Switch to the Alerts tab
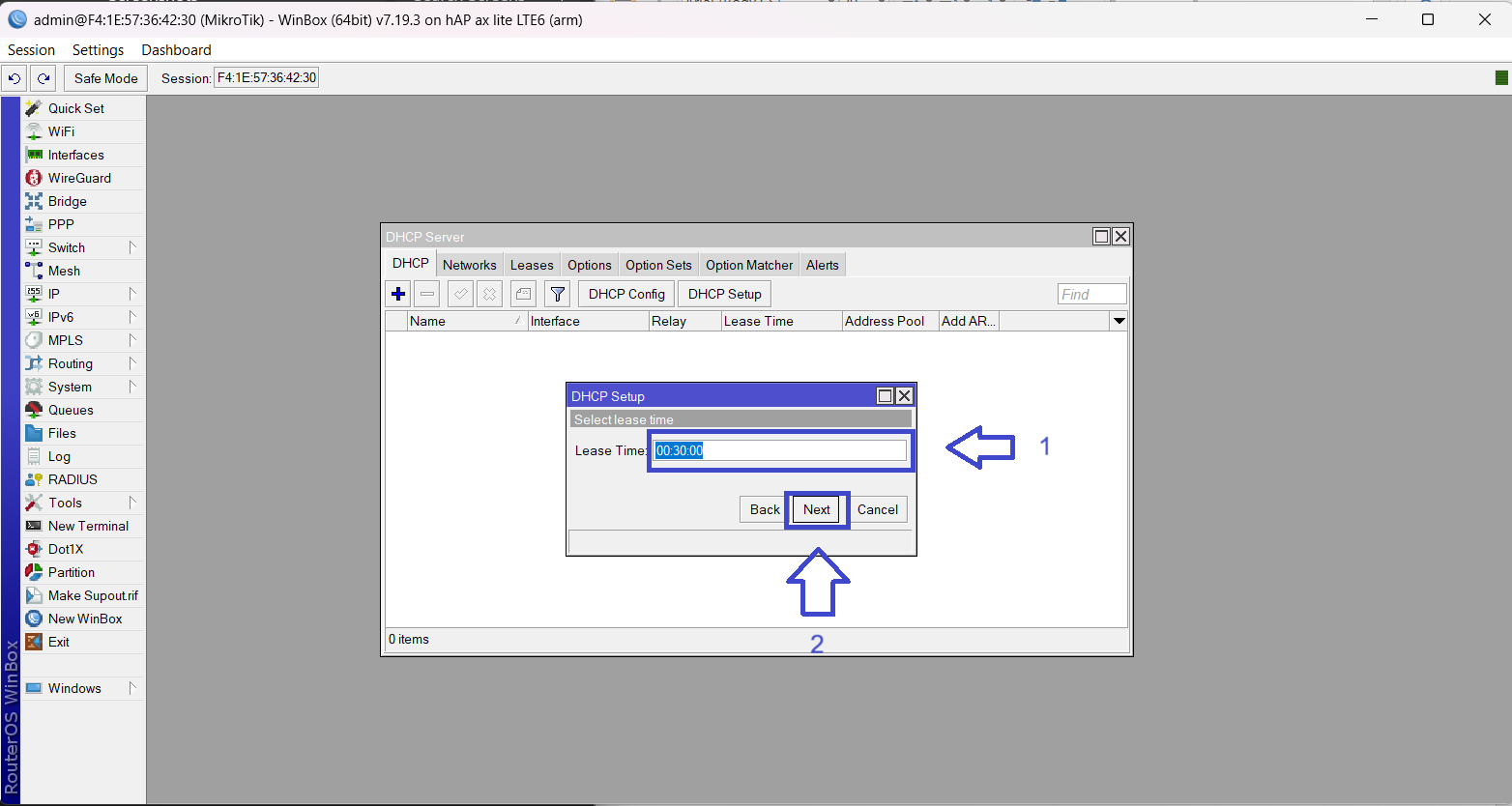The width and height of the screenshot is (1512, 806). [823, 265]
